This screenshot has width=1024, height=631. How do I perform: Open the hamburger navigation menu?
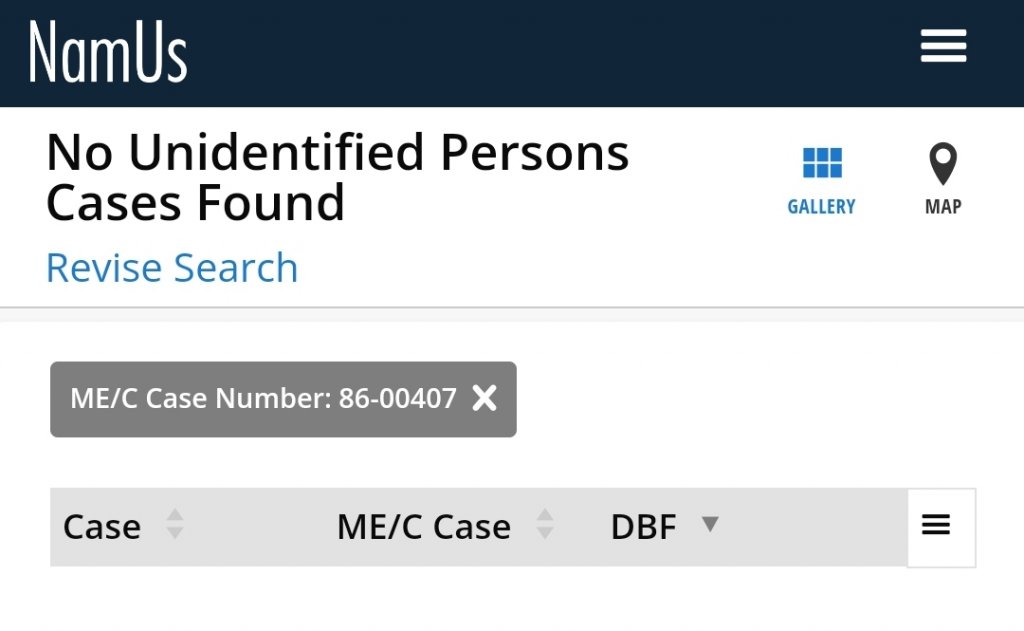[x=943, y=46]
